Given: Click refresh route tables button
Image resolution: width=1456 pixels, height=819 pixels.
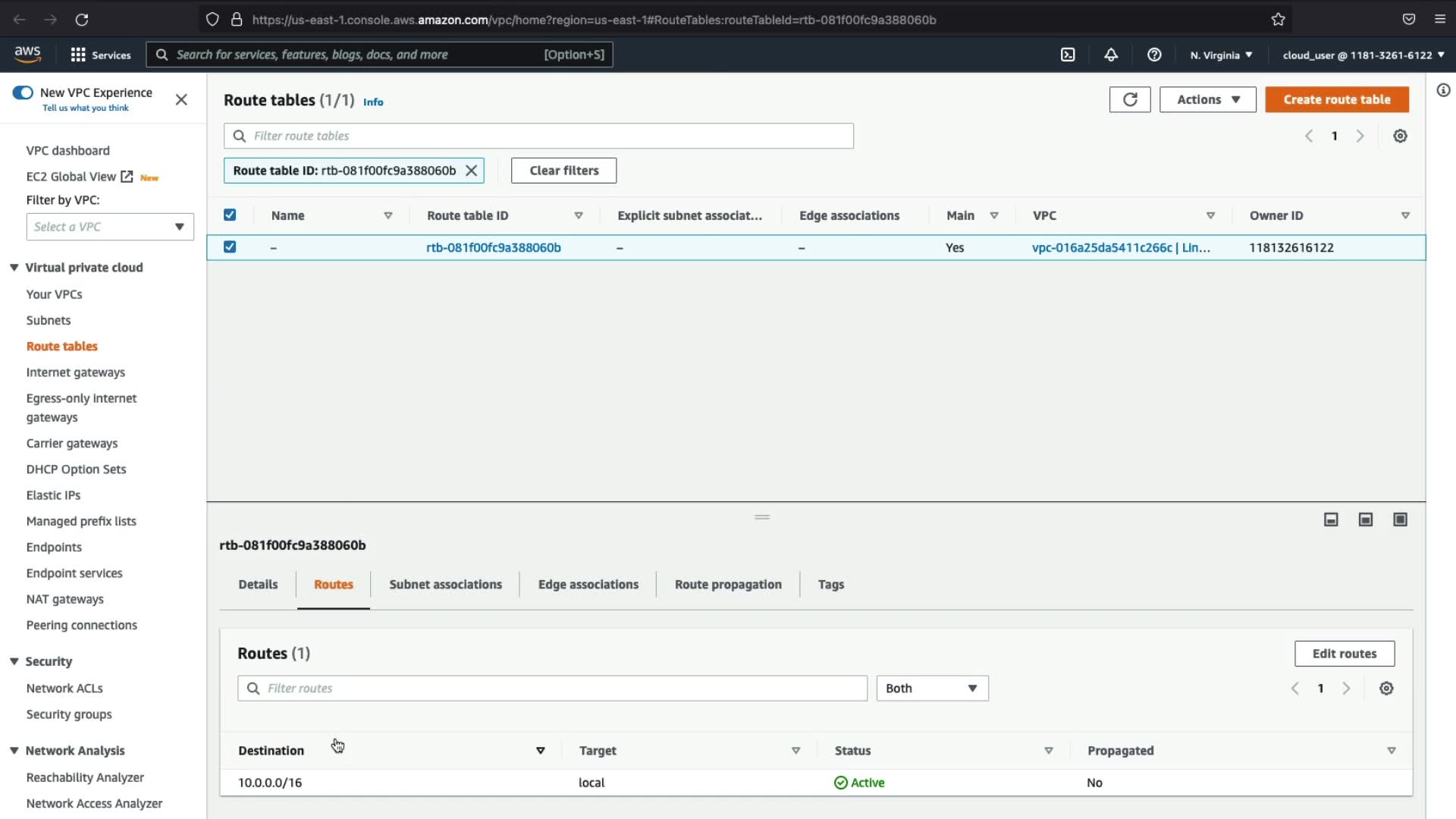Looking at the screenshot, I should 1130,99.
